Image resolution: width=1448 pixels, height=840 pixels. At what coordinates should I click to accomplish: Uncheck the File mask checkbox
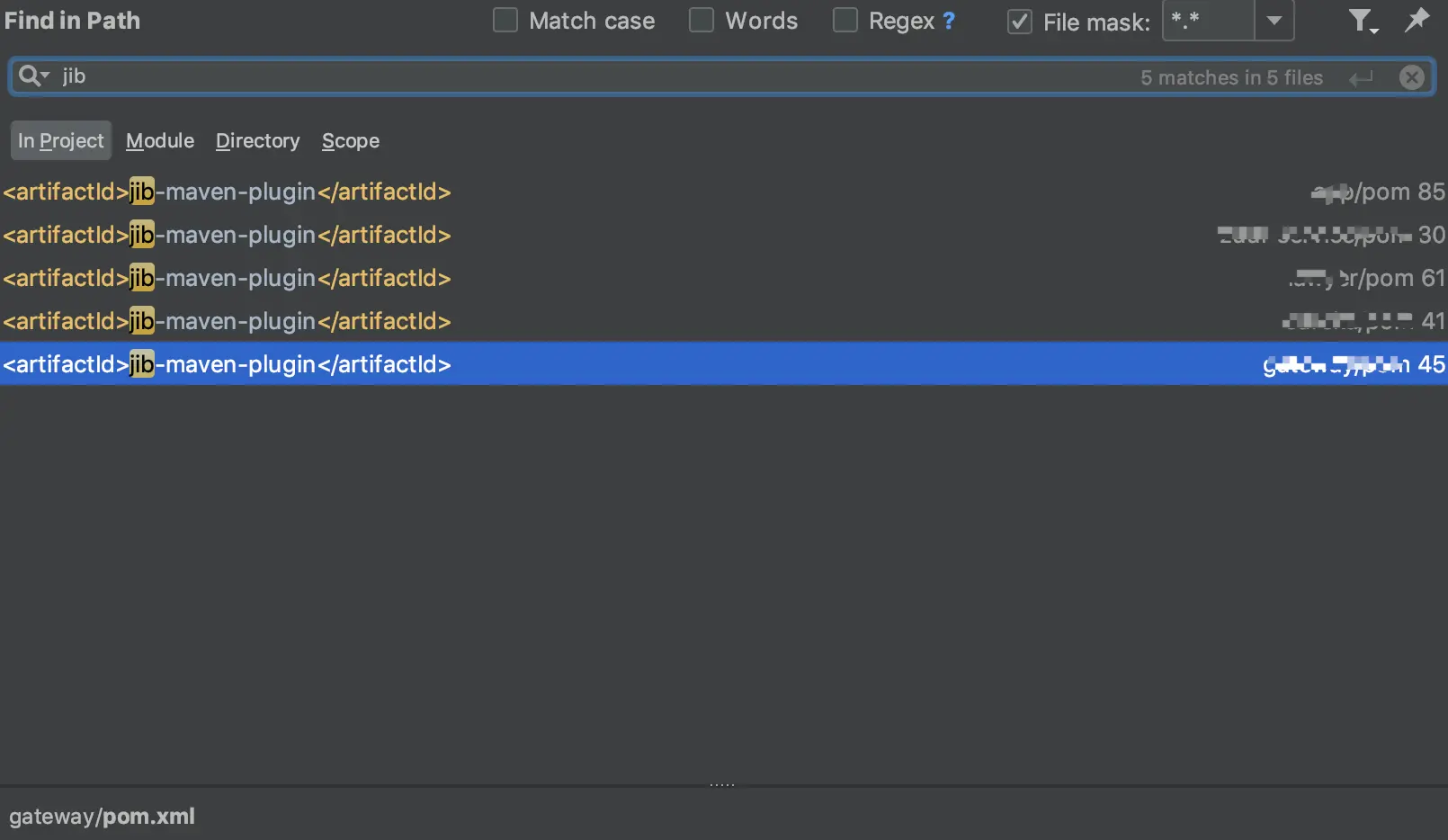pyautogui.click(x=1020, y=22)
